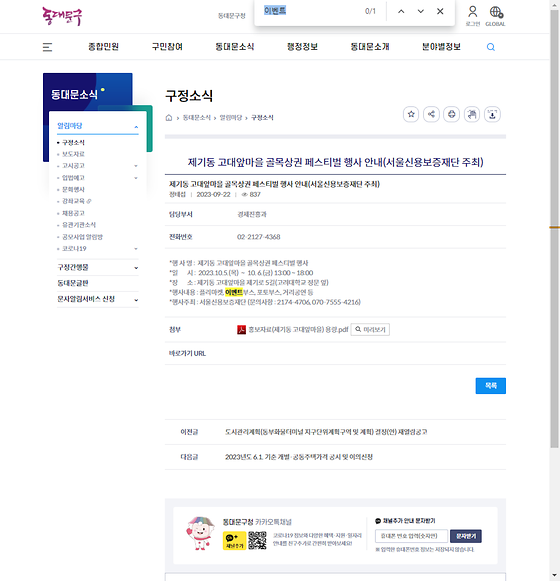Click the district mascot character image

(201, 533)
